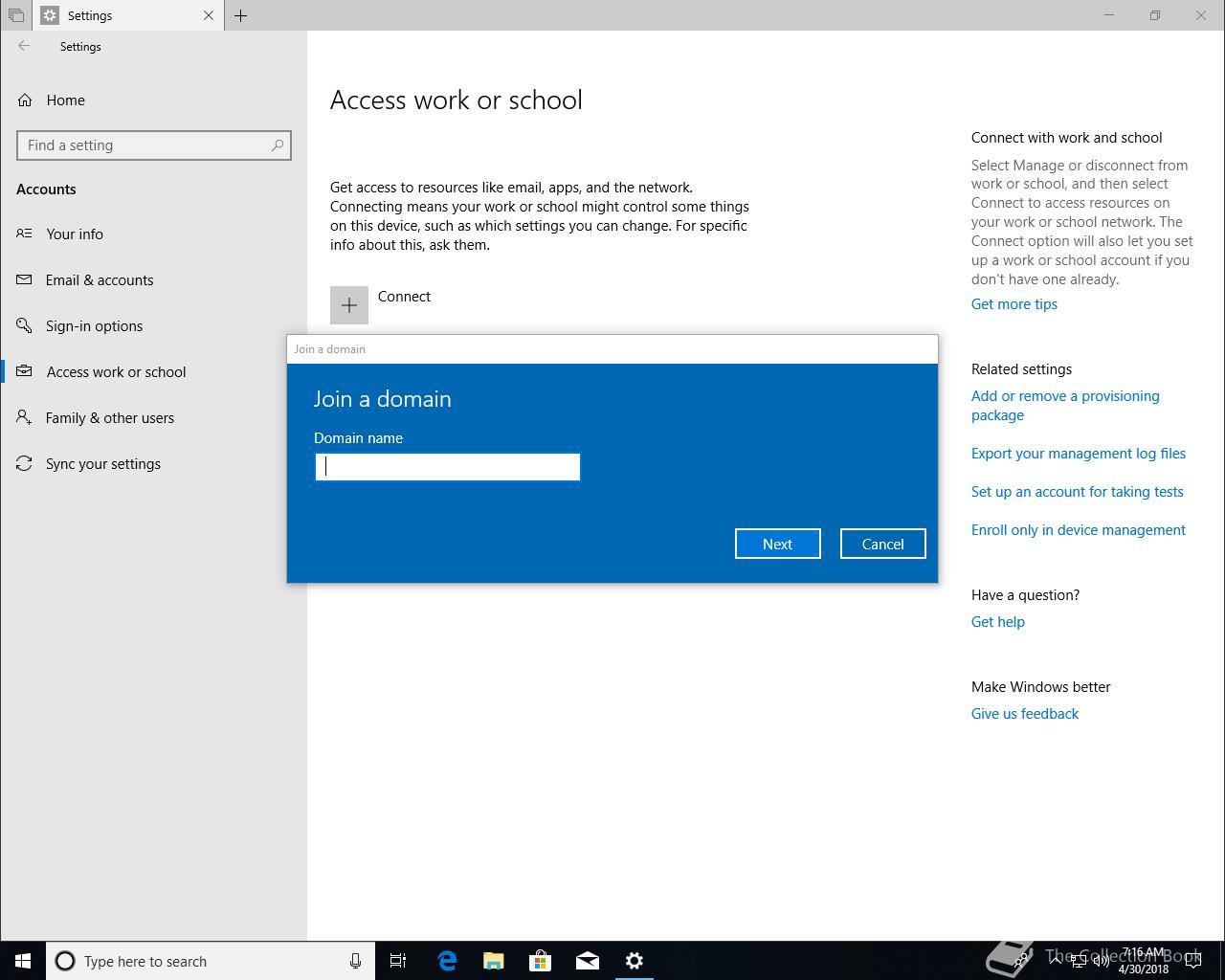Click the Access work or school briefcase icon
The image size is (1225, 980).
pos(25,371)
